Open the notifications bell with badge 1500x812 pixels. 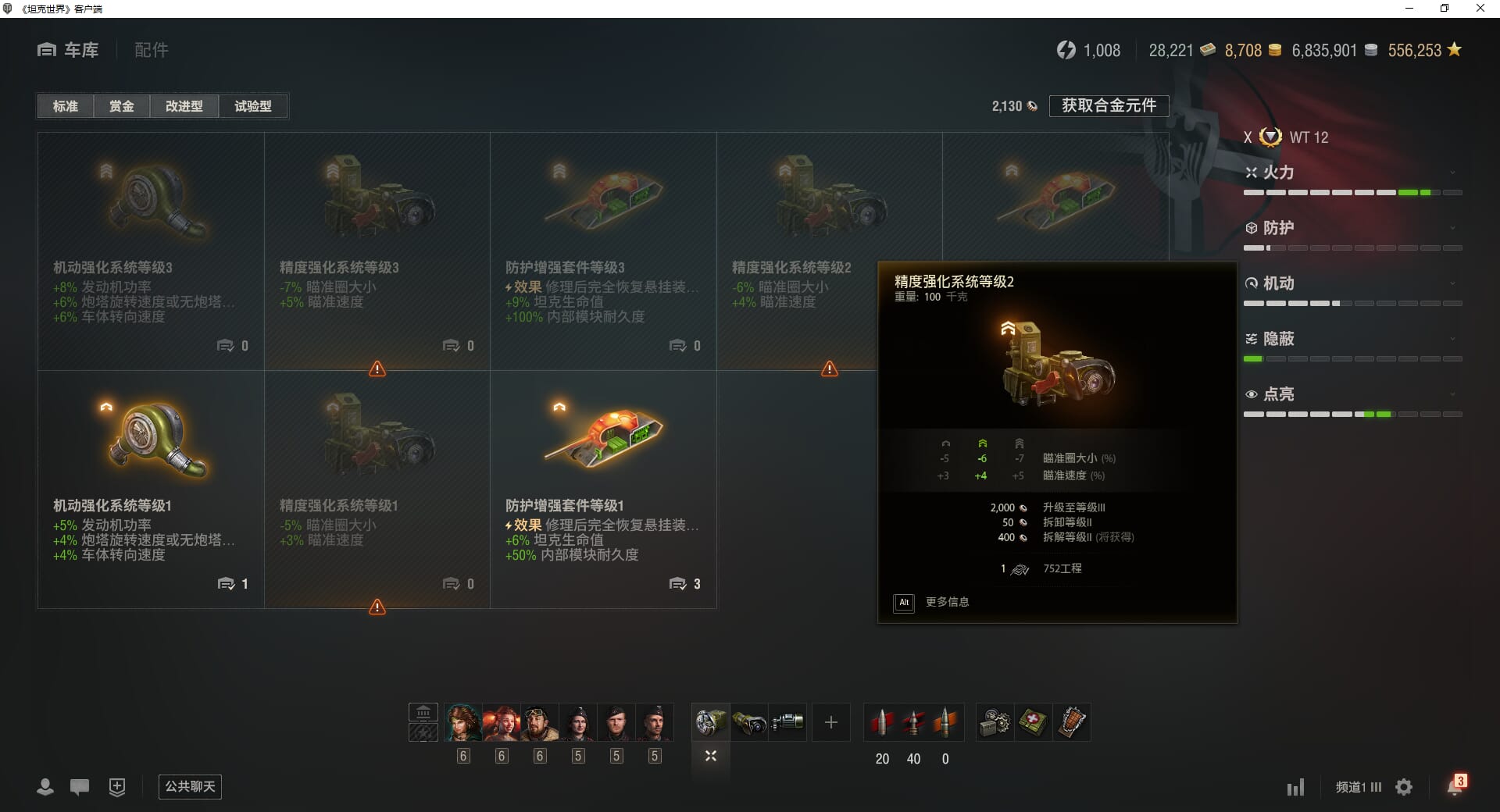(1456, 785)
